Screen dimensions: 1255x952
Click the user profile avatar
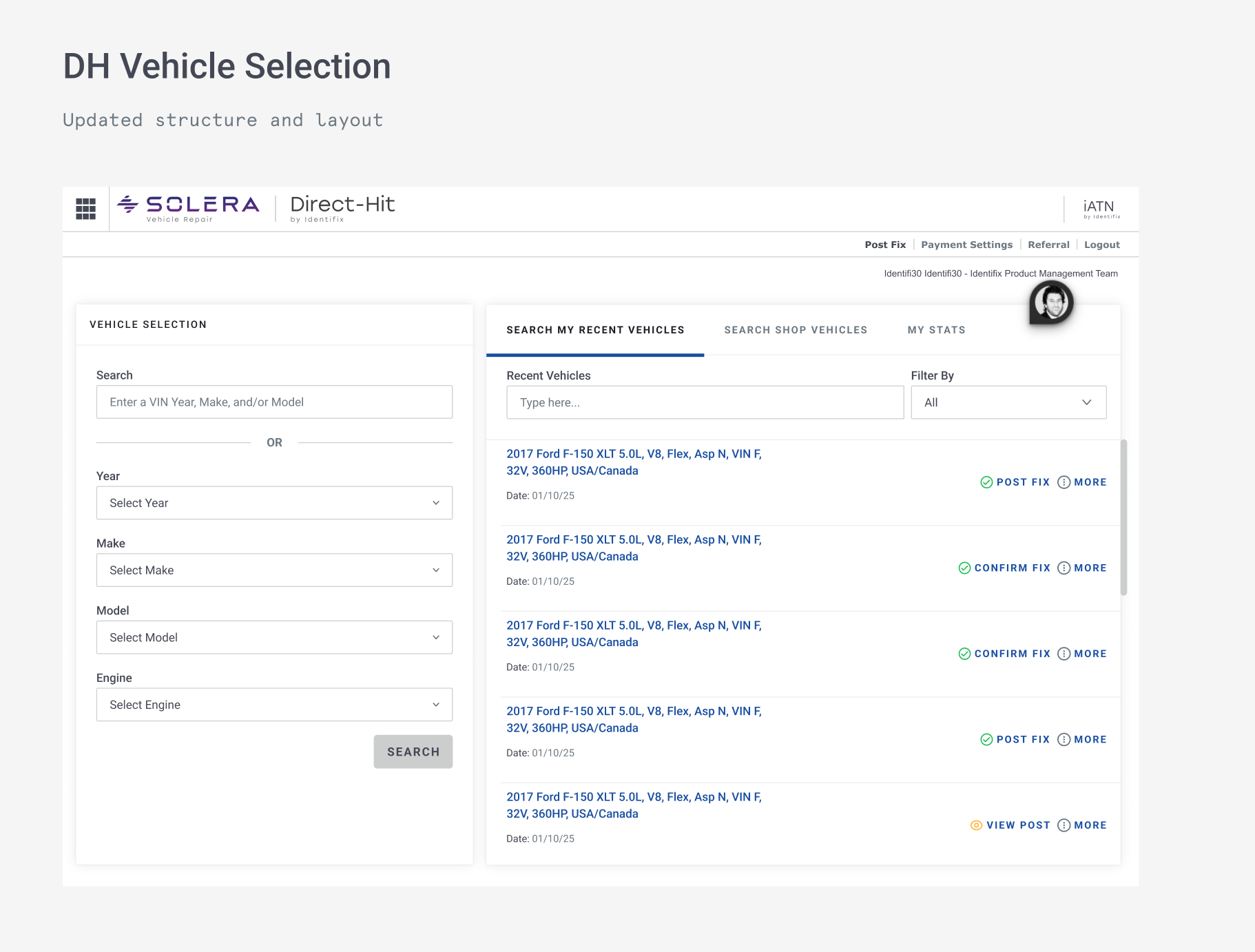[x=1051, y=302]
